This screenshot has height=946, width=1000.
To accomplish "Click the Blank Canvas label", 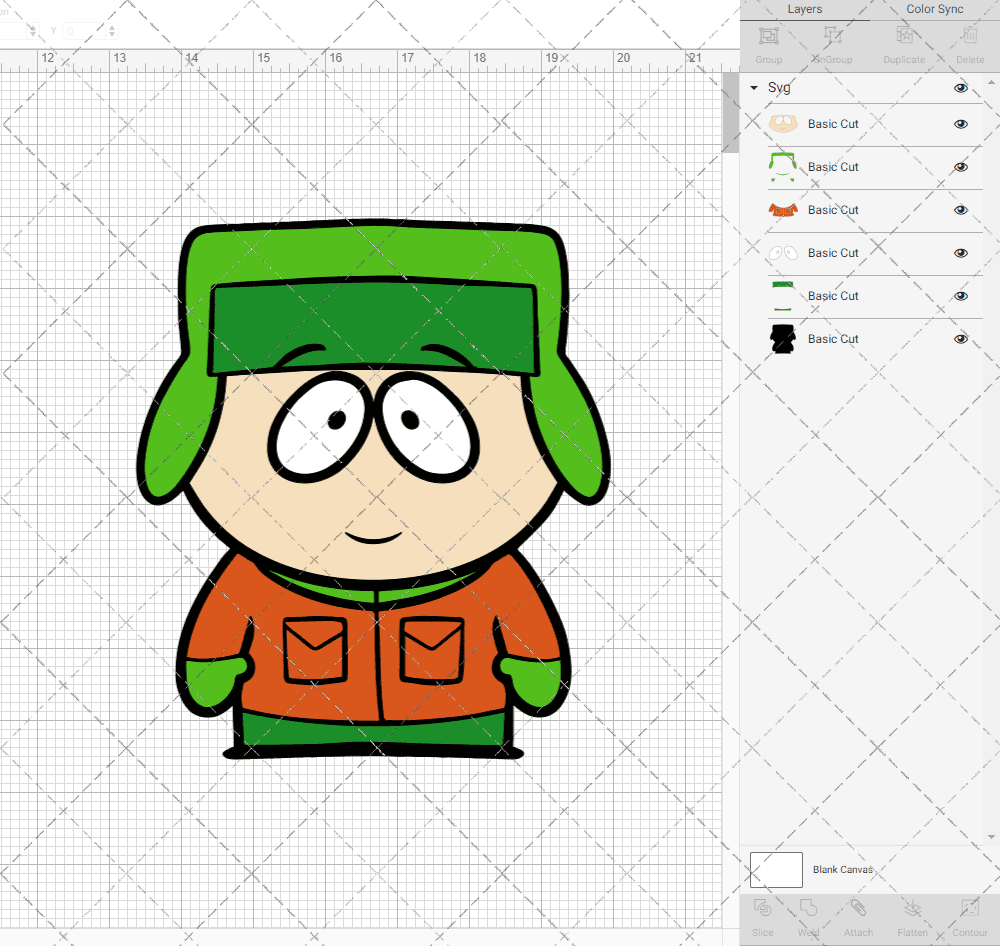I will point(842,869).
